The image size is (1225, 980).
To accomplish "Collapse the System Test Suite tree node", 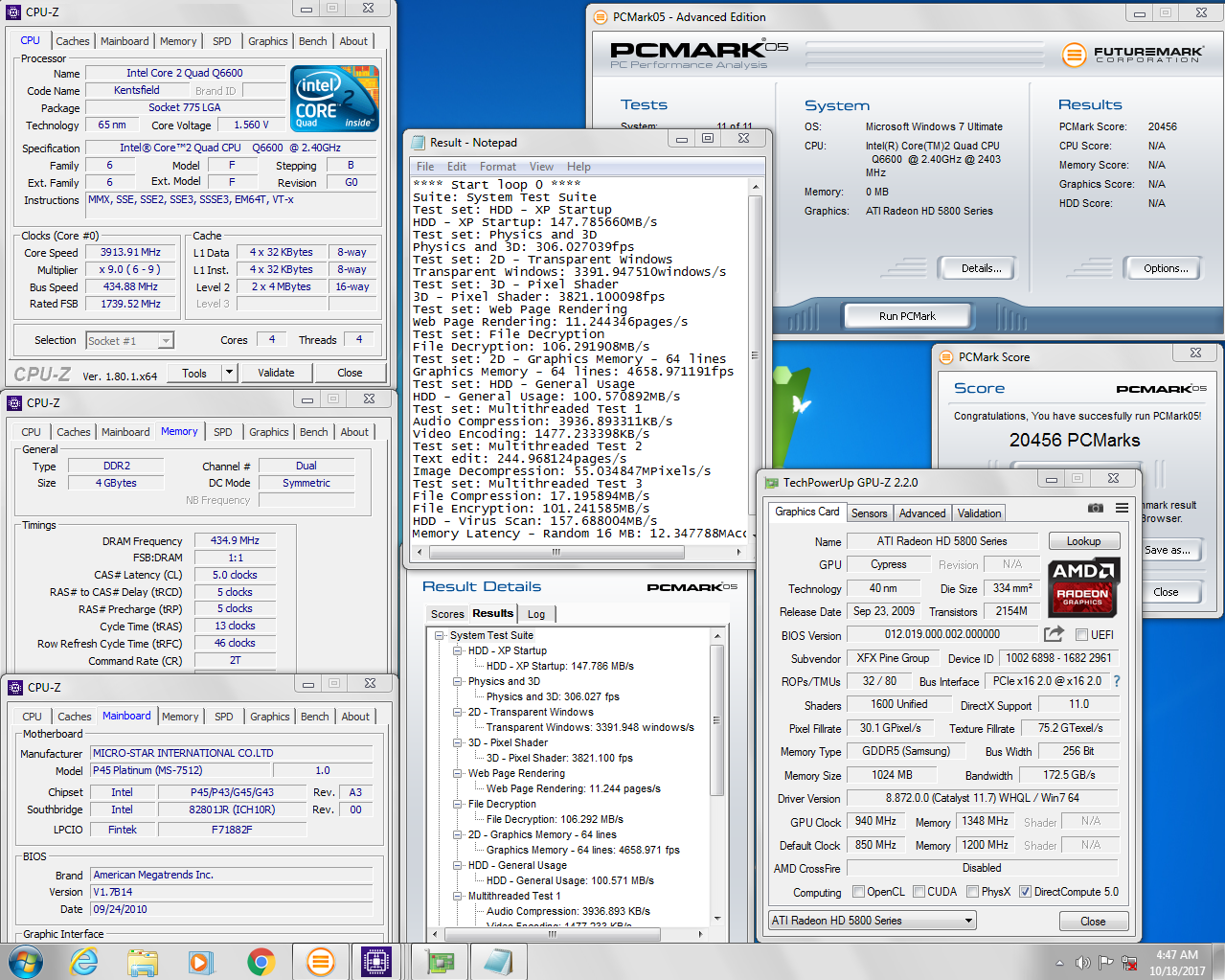I will tap(439, 635).
